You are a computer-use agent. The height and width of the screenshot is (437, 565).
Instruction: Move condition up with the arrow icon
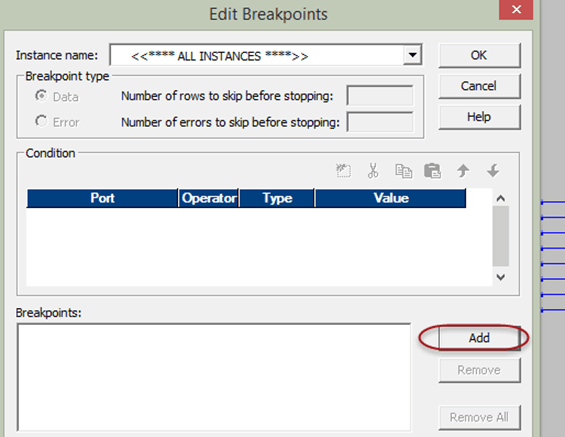pos(463,170)
